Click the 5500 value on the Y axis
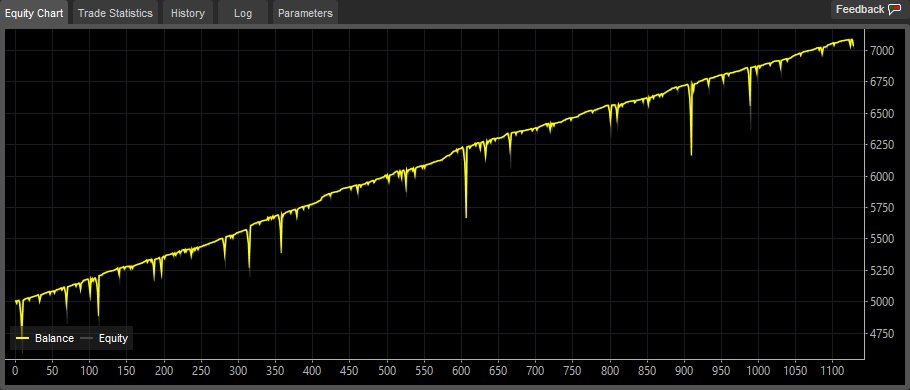This screenshot has width=910, height=390. (x=882, y=239)
